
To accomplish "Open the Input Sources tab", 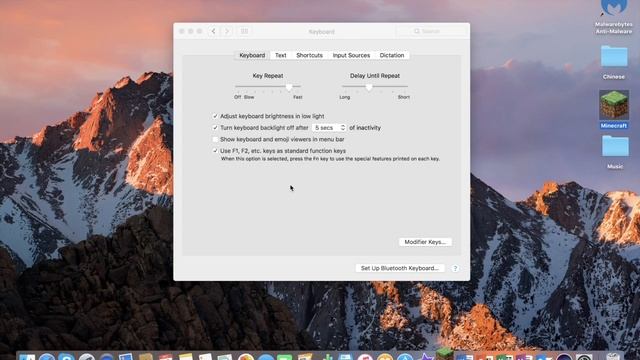I will pyautogui.click(x=351, y=55).
